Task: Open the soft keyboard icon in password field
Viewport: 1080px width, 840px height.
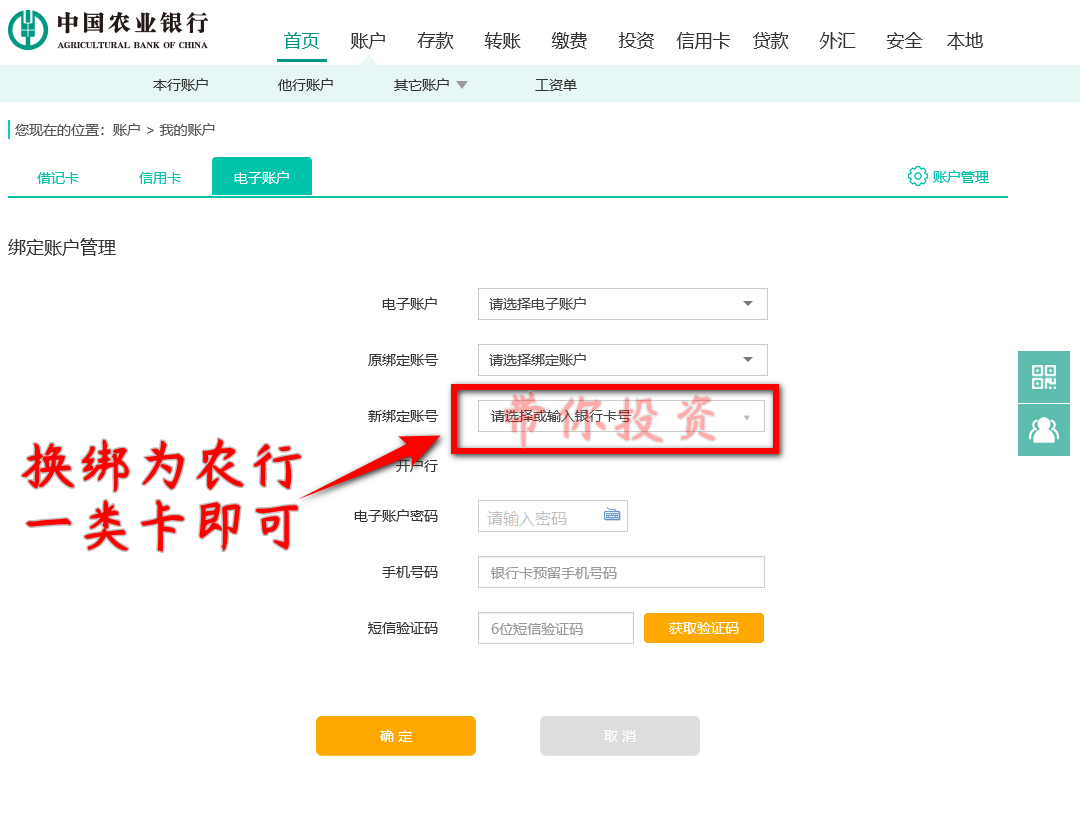Action: 612,514
